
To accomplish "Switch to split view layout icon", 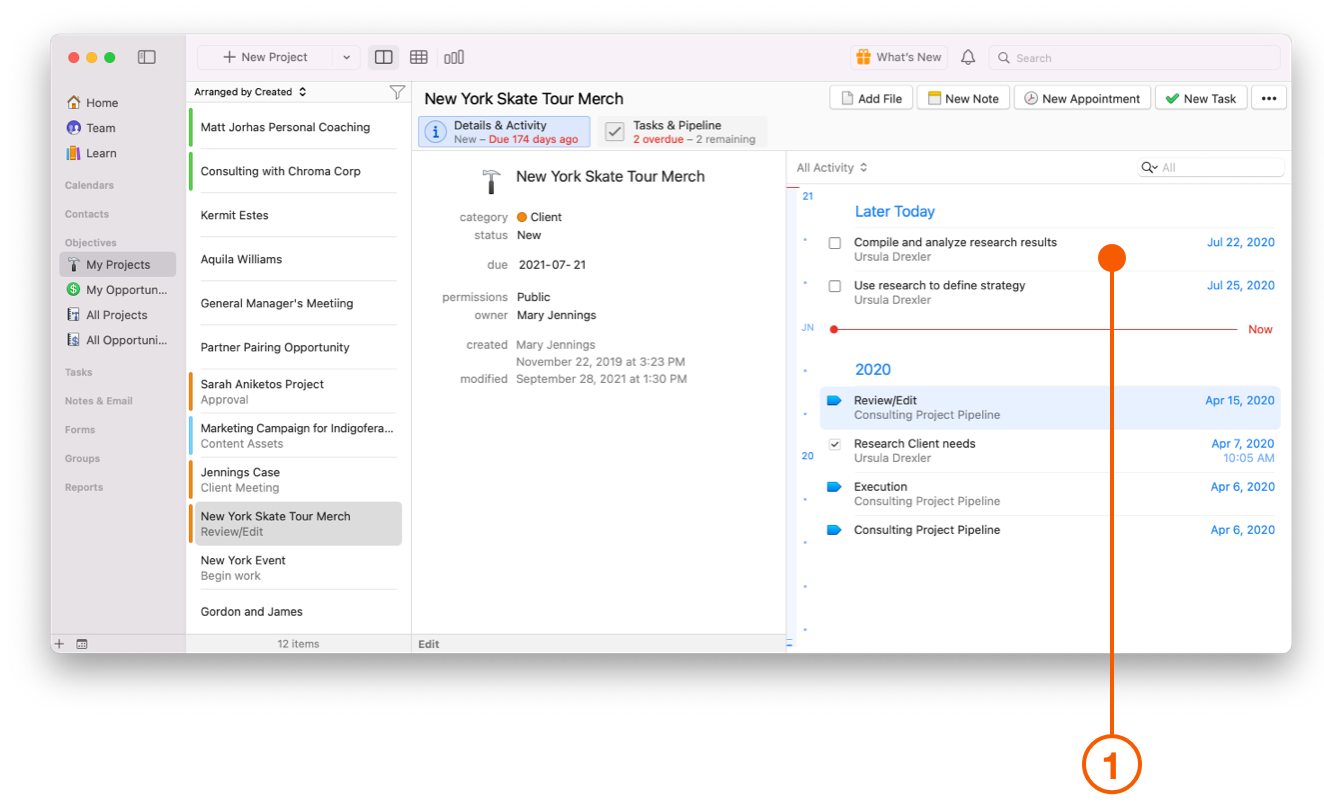I will (x=383, y=57).
